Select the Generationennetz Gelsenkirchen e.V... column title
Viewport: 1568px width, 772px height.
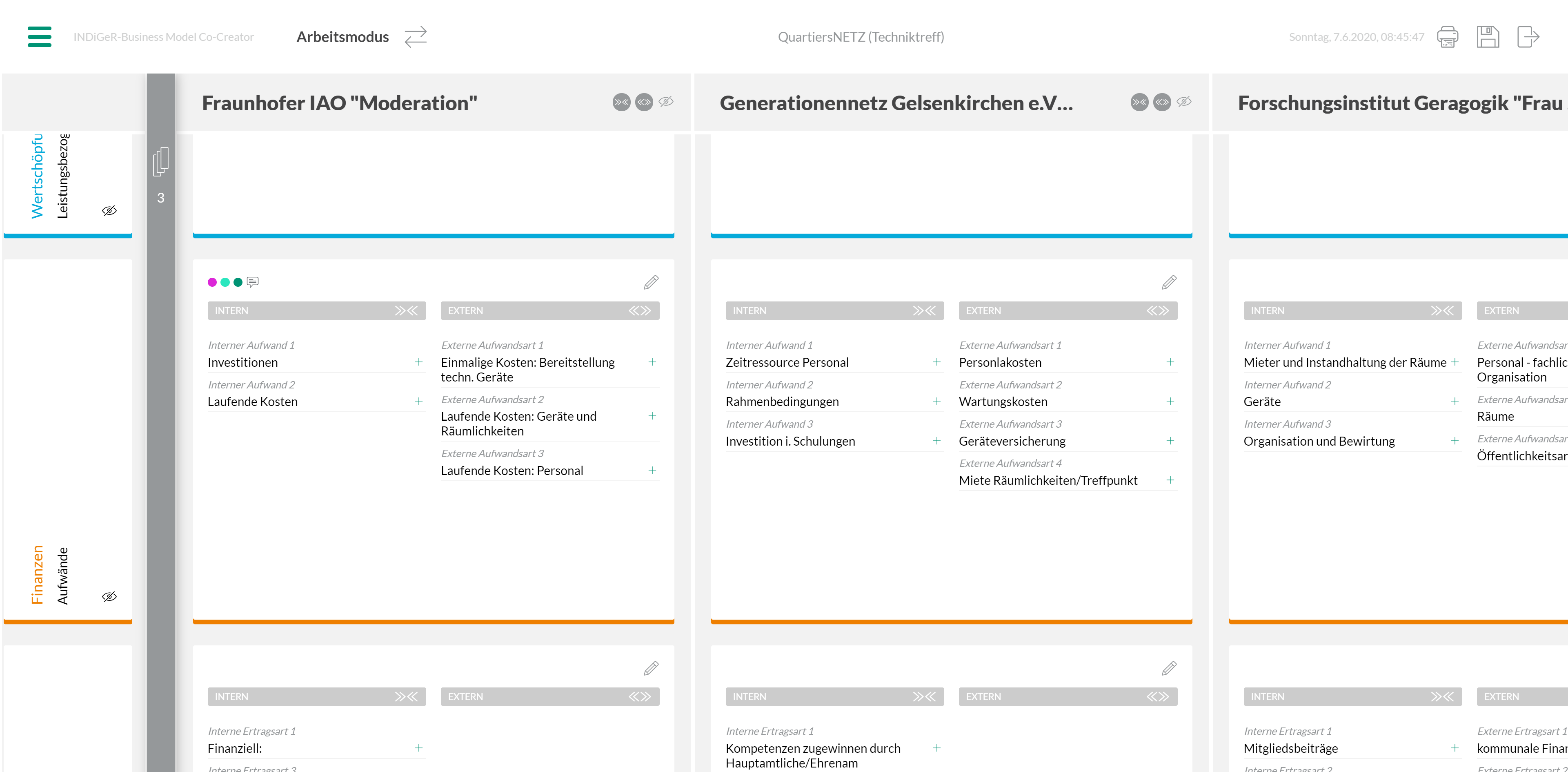896,103
